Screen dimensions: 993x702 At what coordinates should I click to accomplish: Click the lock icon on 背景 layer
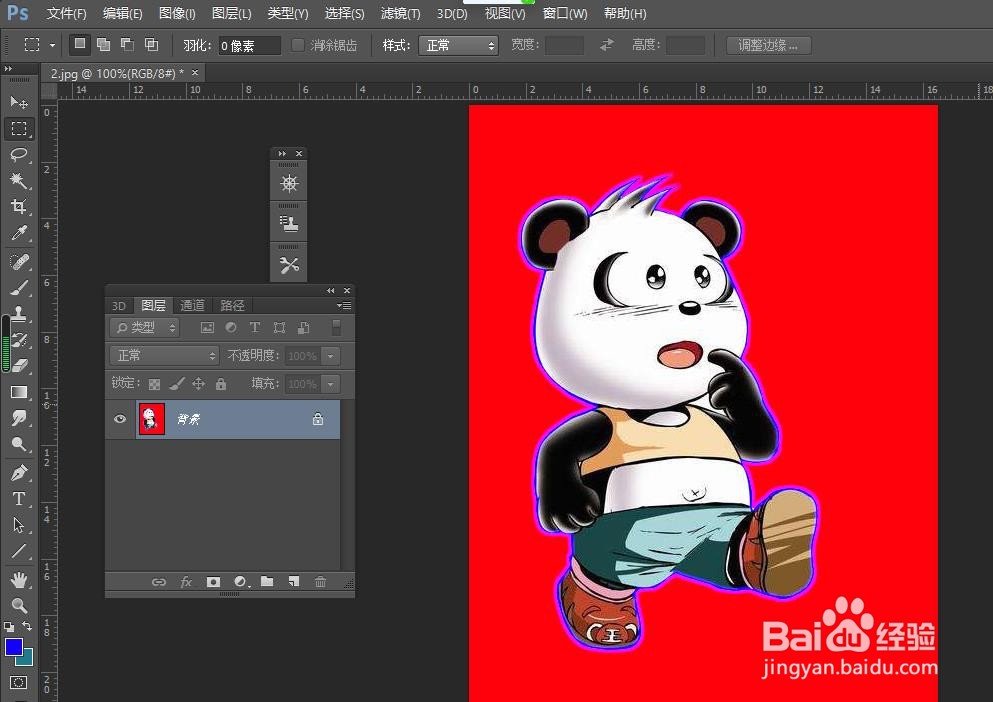click(x=318, y=419)
